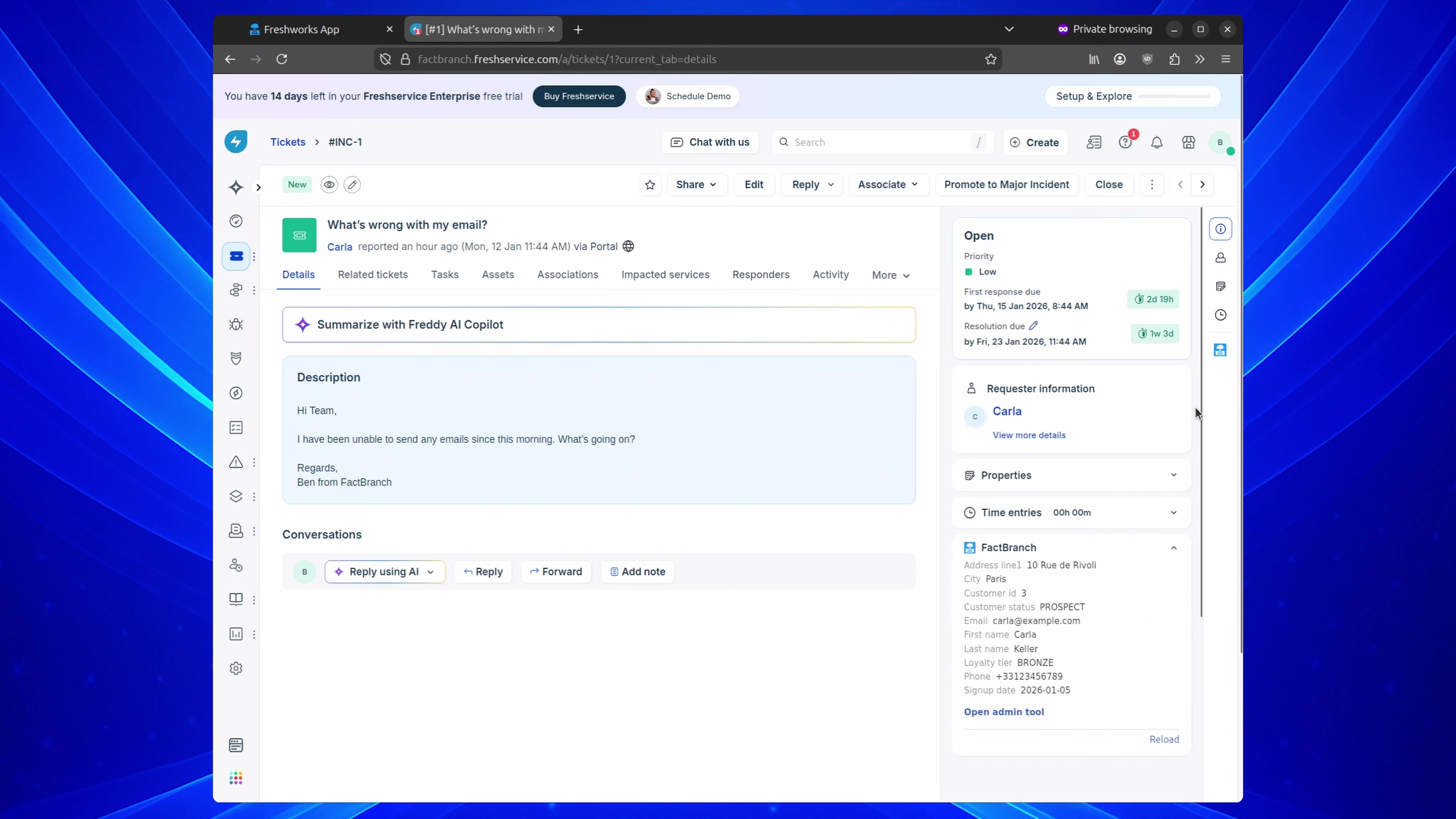
Task: Open the FactBranch app icon in right rail
Action: [1220, 350]
